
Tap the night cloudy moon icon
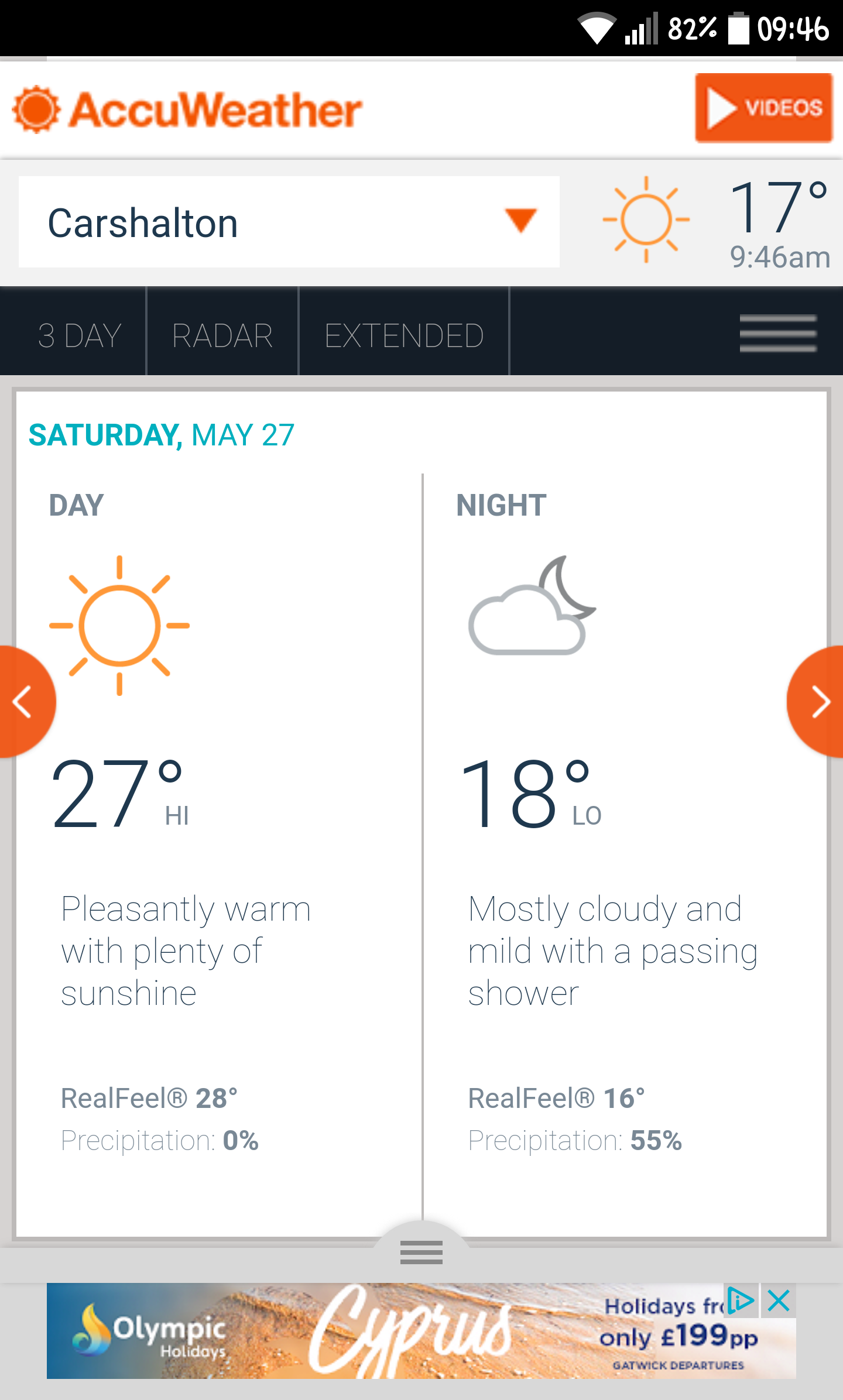click(532, 605)
